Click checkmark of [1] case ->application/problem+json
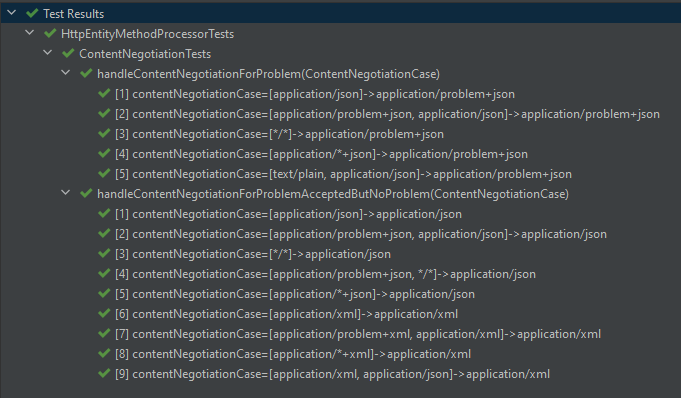 click(x=104, y=93)
